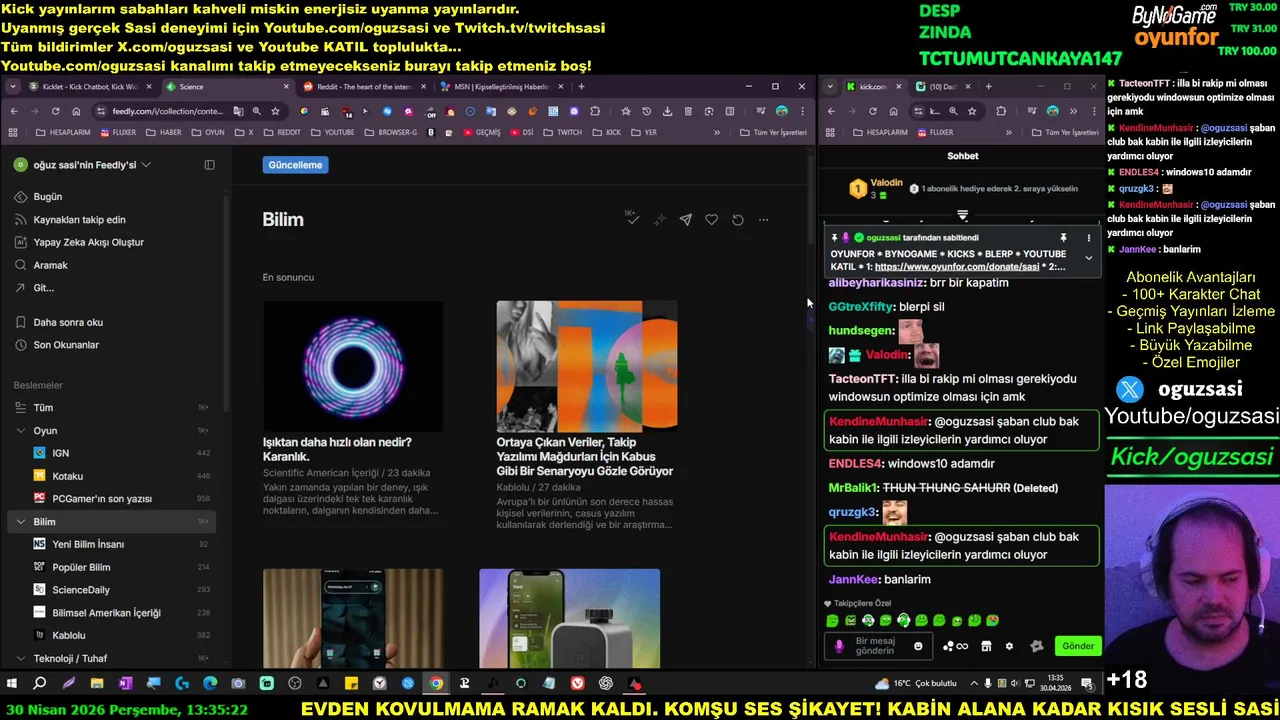Open article Işıktan daha hızlı olan nedir
The height and width of the screenshot is (720, 1280).
click(337, 449)
